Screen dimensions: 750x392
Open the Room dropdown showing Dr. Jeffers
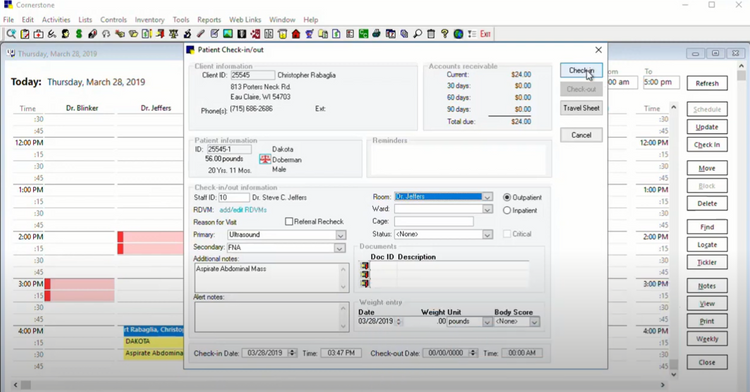tap(487, 197)
